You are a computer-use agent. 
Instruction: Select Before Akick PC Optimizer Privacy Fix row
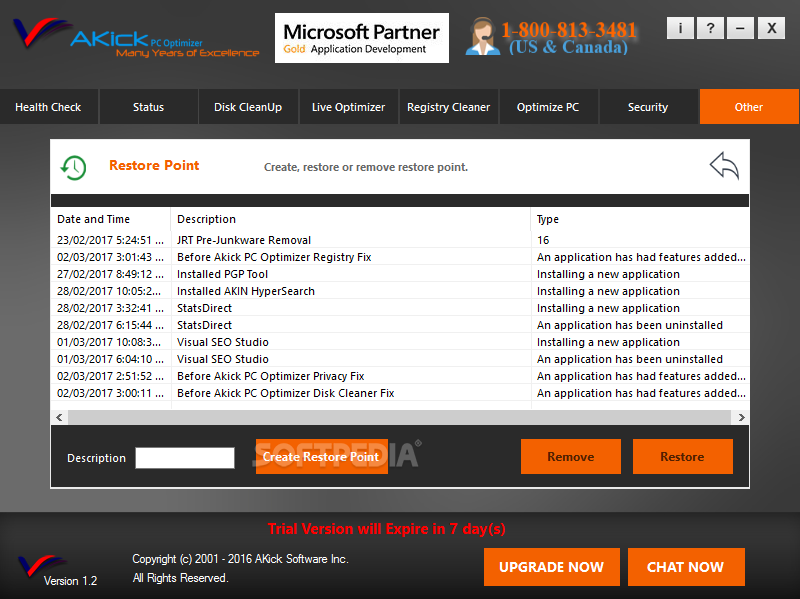coord(399,376)
